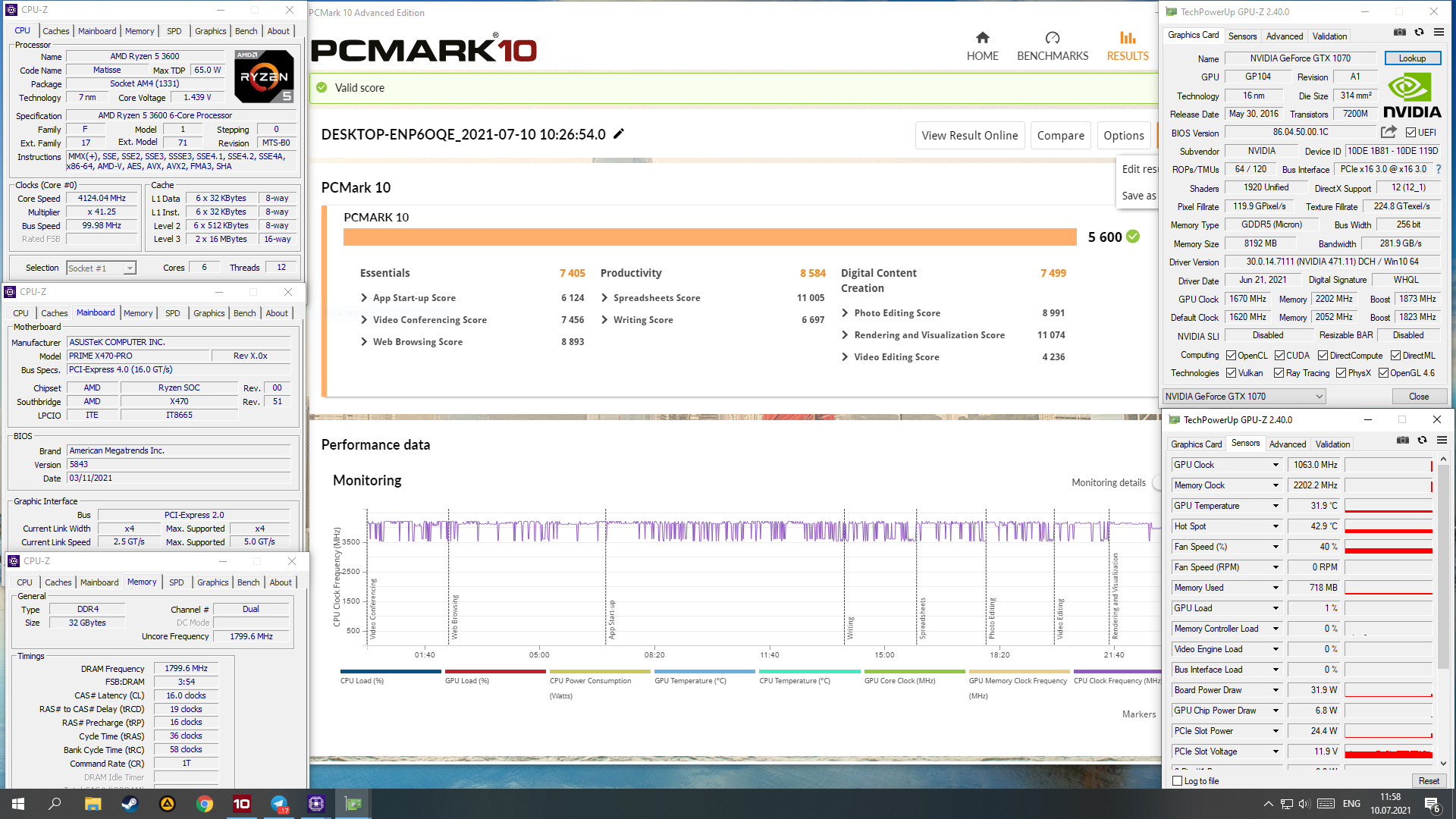The height and width of the screenshot is (819, 1456).
Task: Click CPU-Z taskbar icon
Action: coord(316,804)
